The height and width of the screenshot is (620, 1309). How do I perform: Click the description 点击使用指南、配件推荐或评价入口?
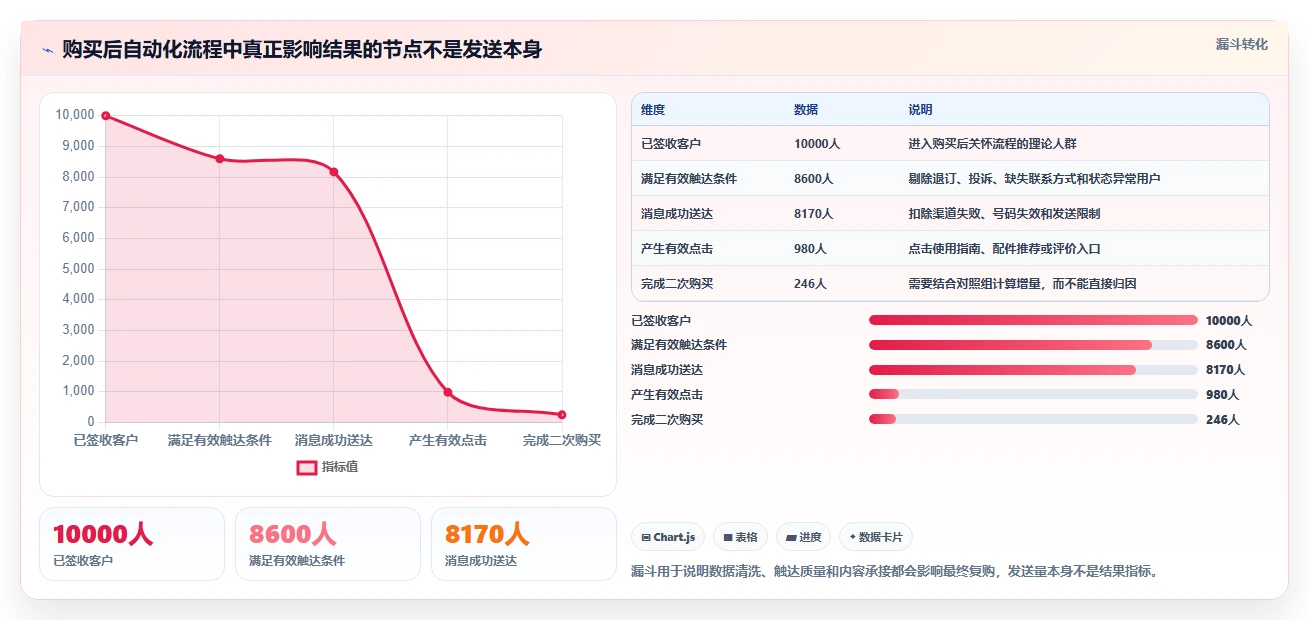(1004, 249)
